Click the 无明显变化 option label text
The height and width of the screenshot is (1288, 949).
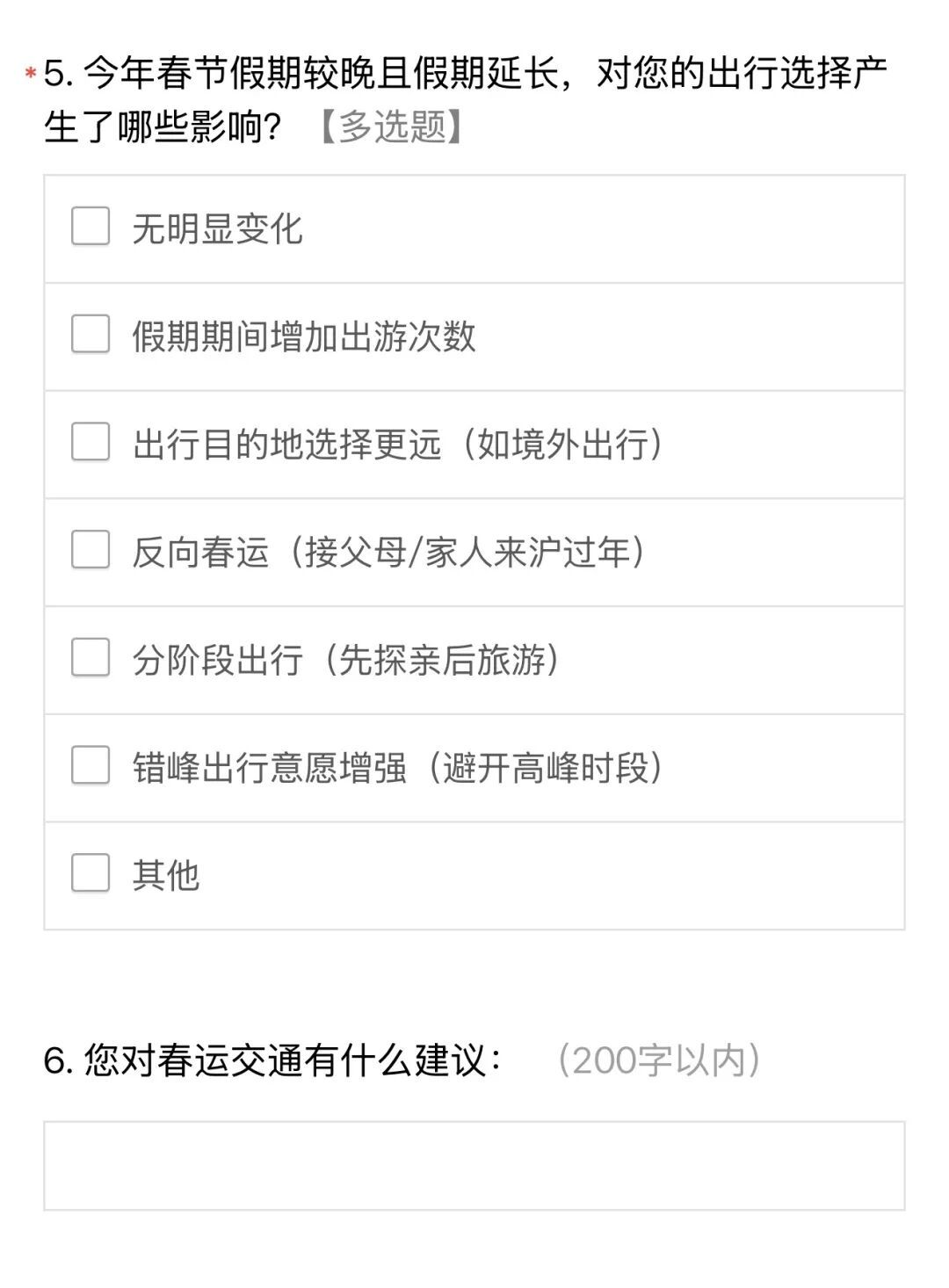coord(217,229)
